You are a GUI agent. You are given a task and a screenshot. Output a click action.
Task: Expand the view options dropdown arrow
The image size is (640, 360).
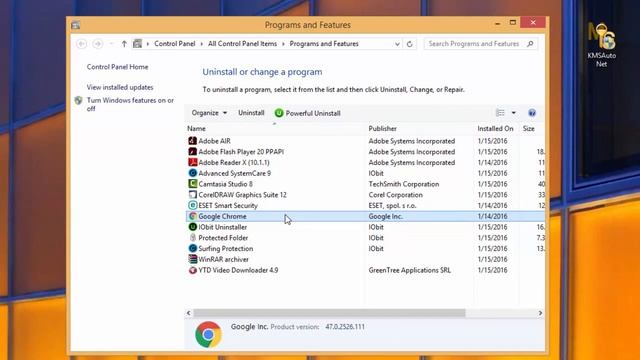click(x=513, y=113)
